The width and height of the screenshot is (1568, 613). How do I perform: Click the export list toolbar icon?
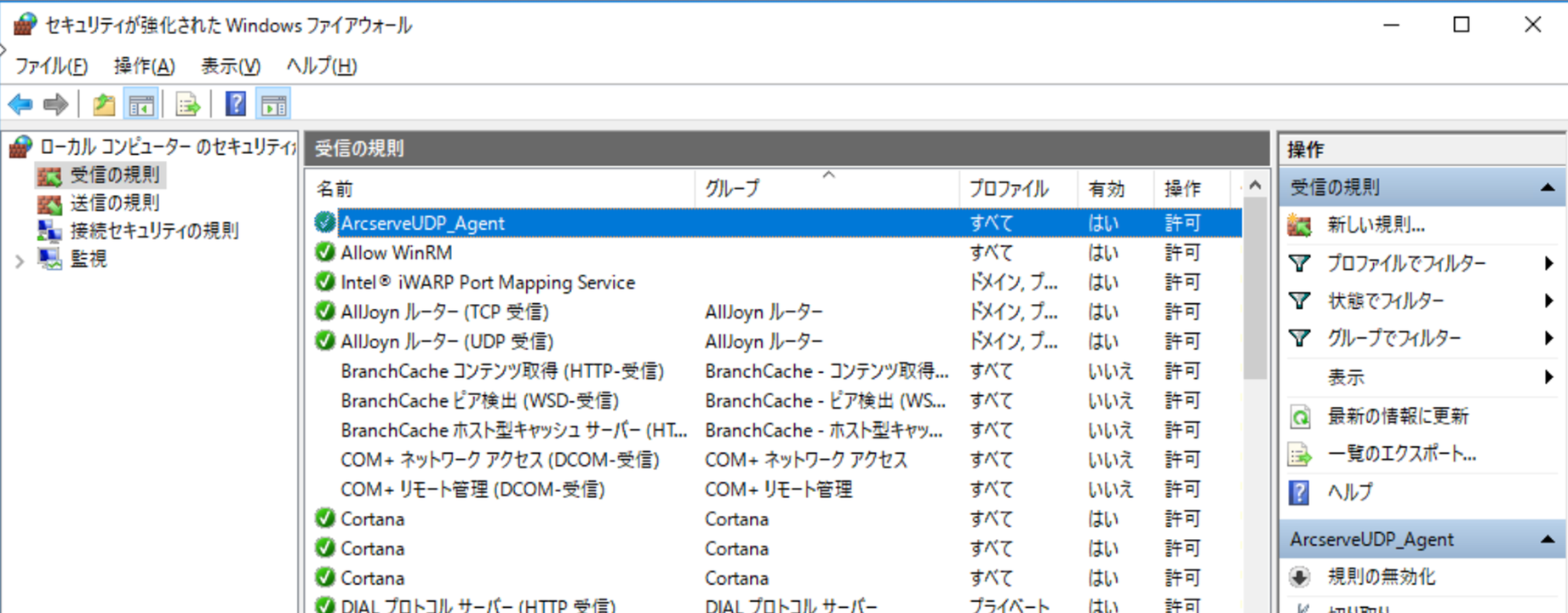187,105
